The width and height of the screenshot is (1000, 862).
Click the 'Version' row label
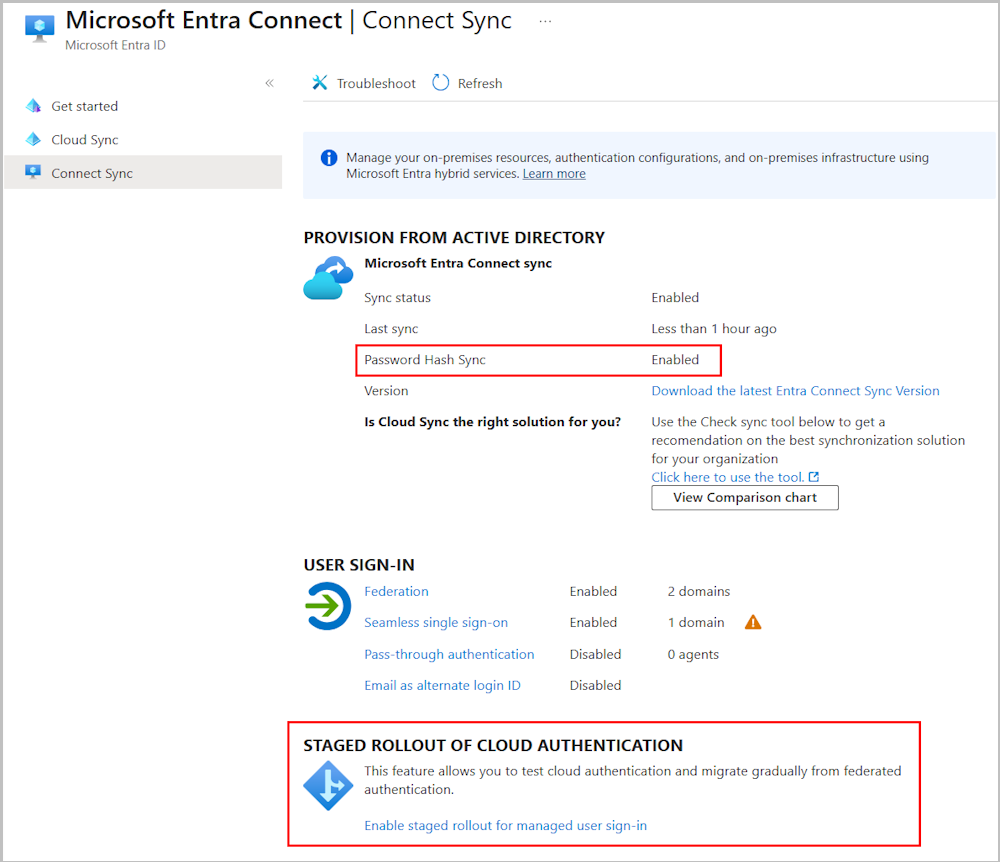(386, 391)
